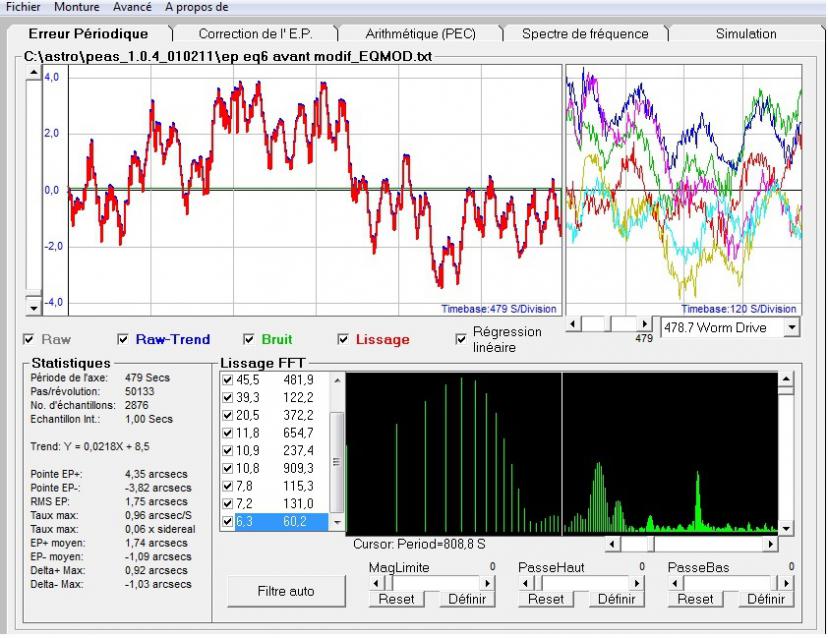828x638 pixels.
Task: Uncheck the 7,8 / 115,3 FFT entry
Action: pyautogui.click(x=228, y=486)
